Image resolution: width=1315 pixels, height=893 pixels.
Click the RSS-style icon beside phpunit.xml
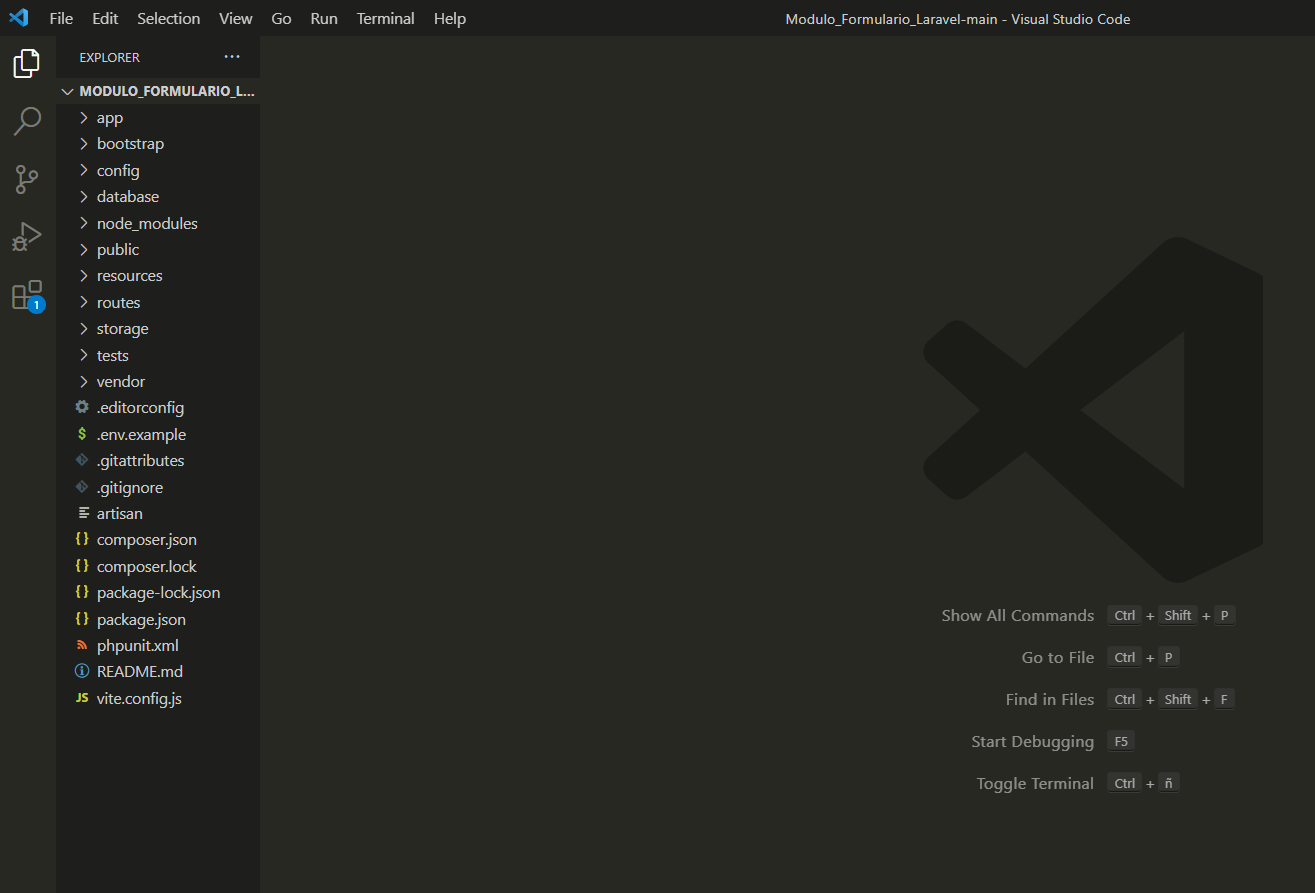[82, 645]
